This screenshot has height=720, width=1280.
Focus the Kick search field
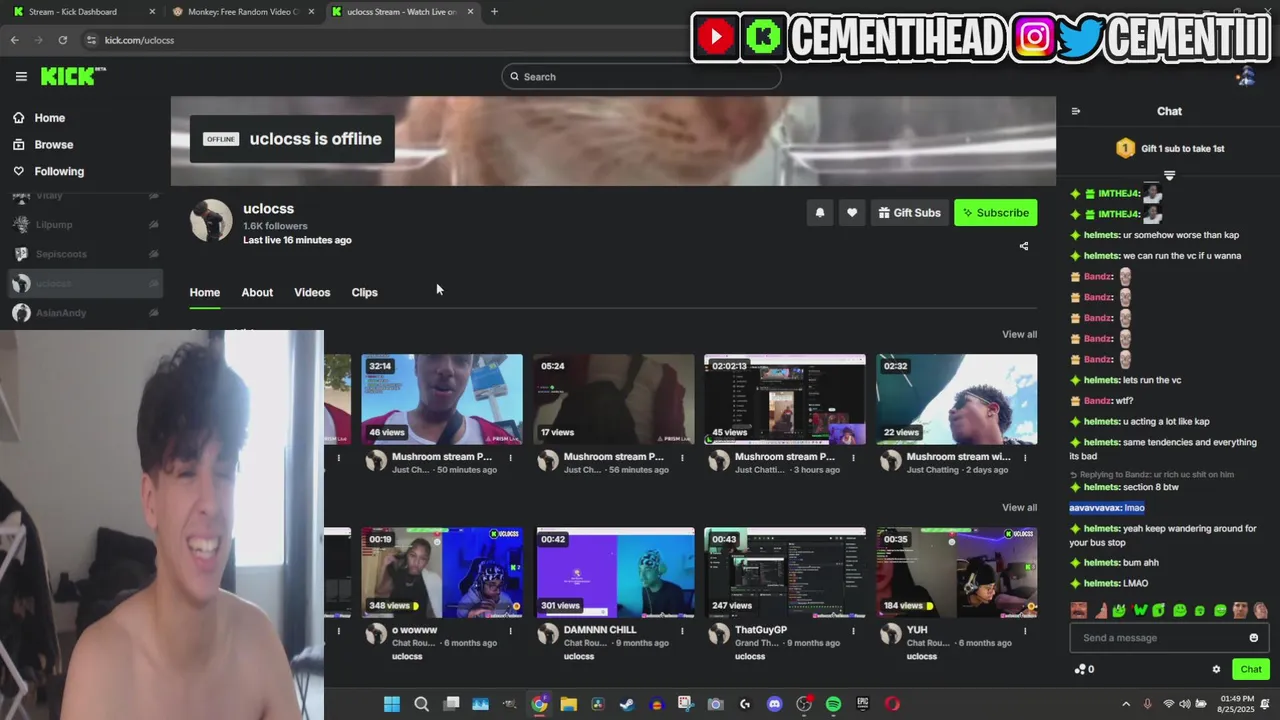point(641,76)
